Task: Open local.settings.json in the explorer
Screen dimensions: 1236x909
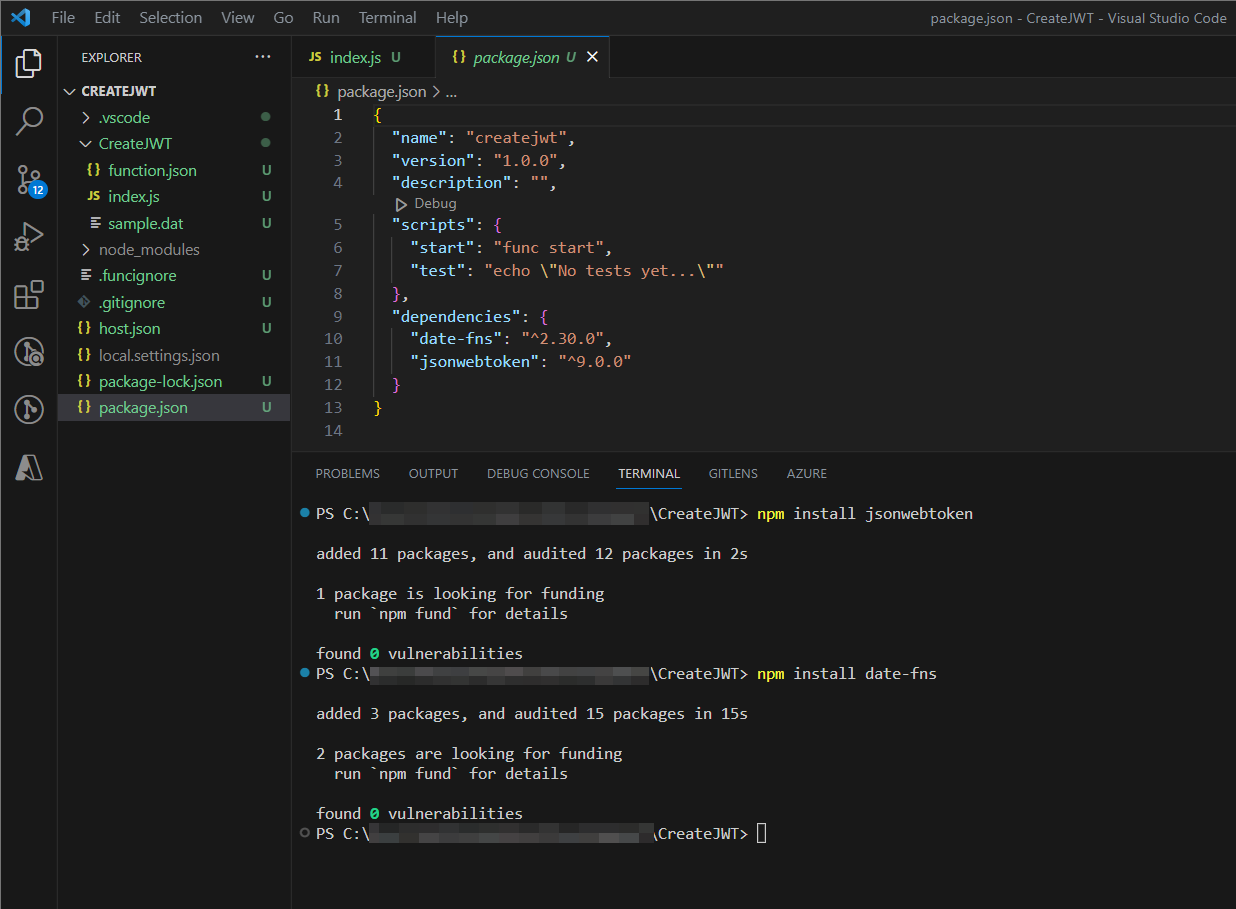Action: tap(174, 355)
